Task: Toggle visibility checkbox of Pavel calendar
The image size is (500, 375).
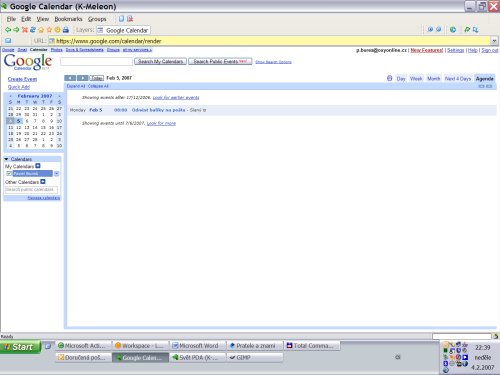Action: (9, 173)
